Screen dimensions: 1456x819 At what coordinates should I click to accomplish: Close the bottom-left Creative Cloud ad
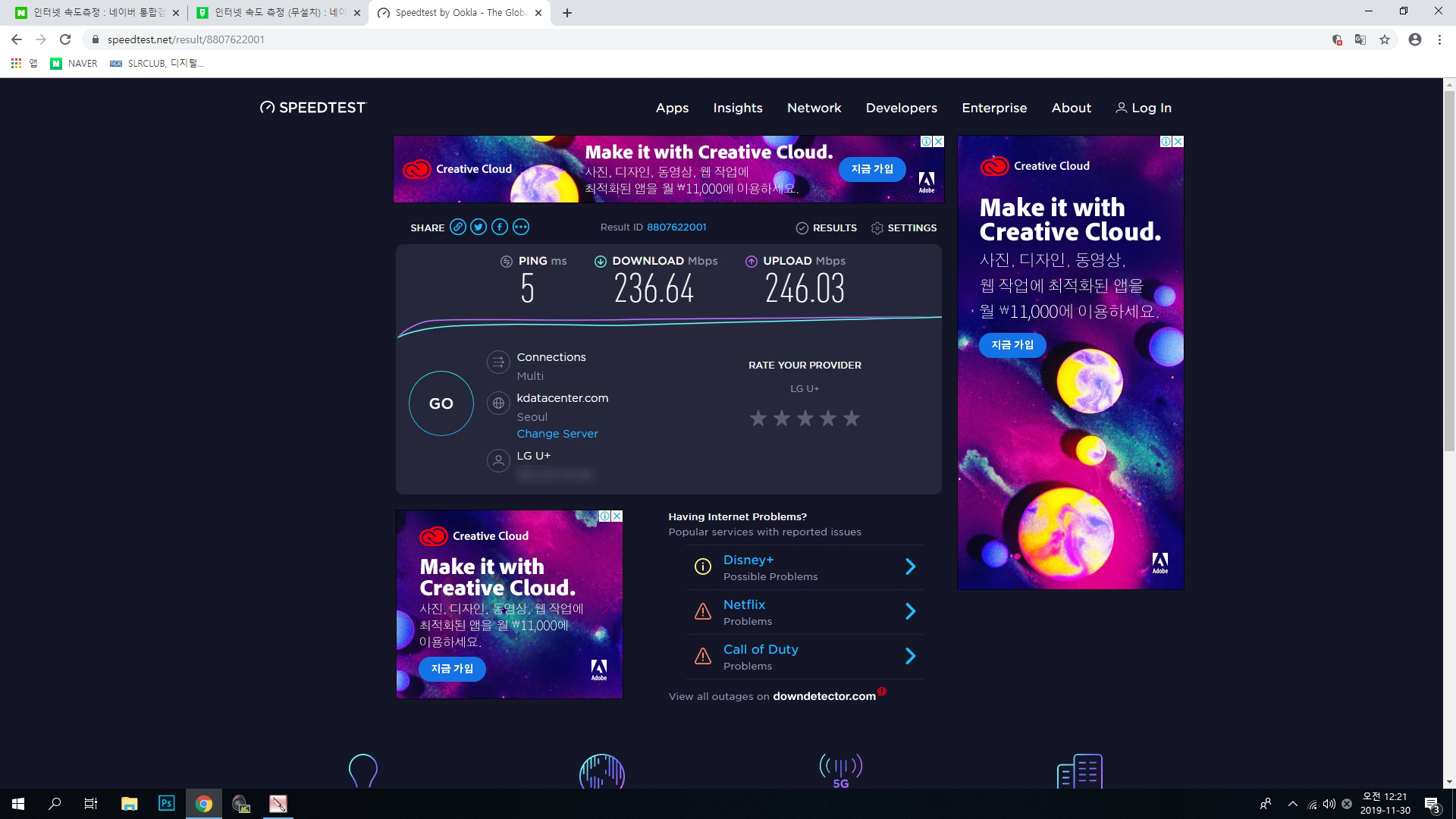coord(617,516)
